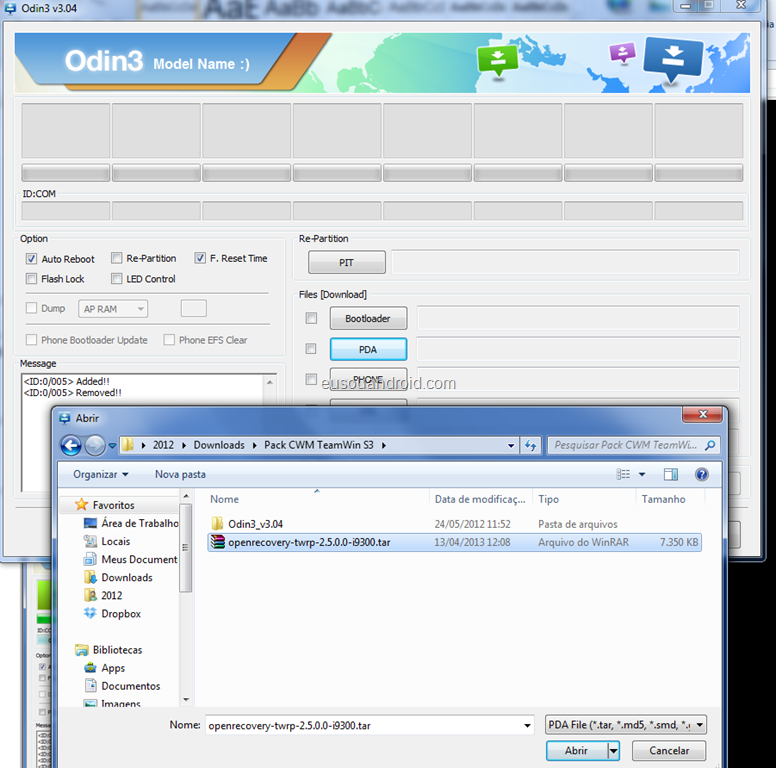Click the Abrir button split arrow
Image resolution: width=776 pixels, height=768 pixels.
[x=614, y=751]
